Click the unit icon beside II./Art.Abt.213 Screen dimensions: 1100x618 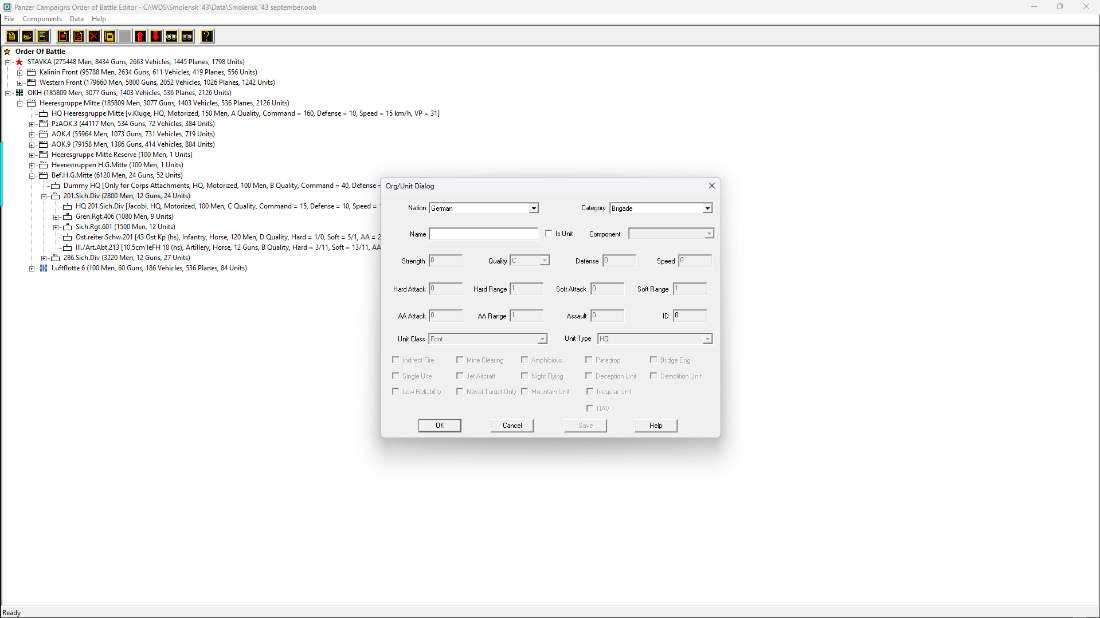pyautogui.click(x=67, y=248)
